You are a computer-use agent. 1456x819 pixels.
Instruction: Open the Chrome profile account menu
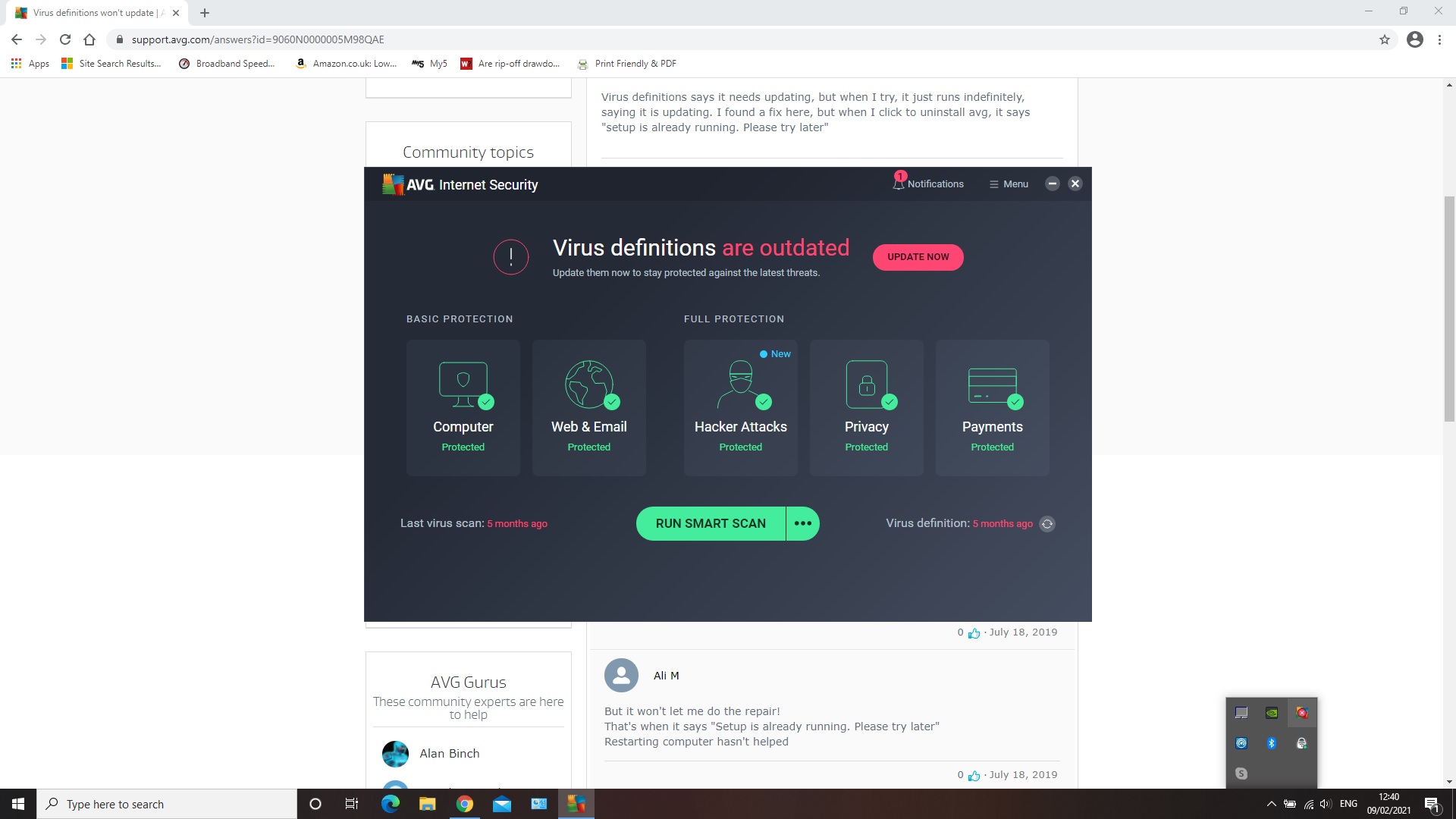tap(1414, 39)
